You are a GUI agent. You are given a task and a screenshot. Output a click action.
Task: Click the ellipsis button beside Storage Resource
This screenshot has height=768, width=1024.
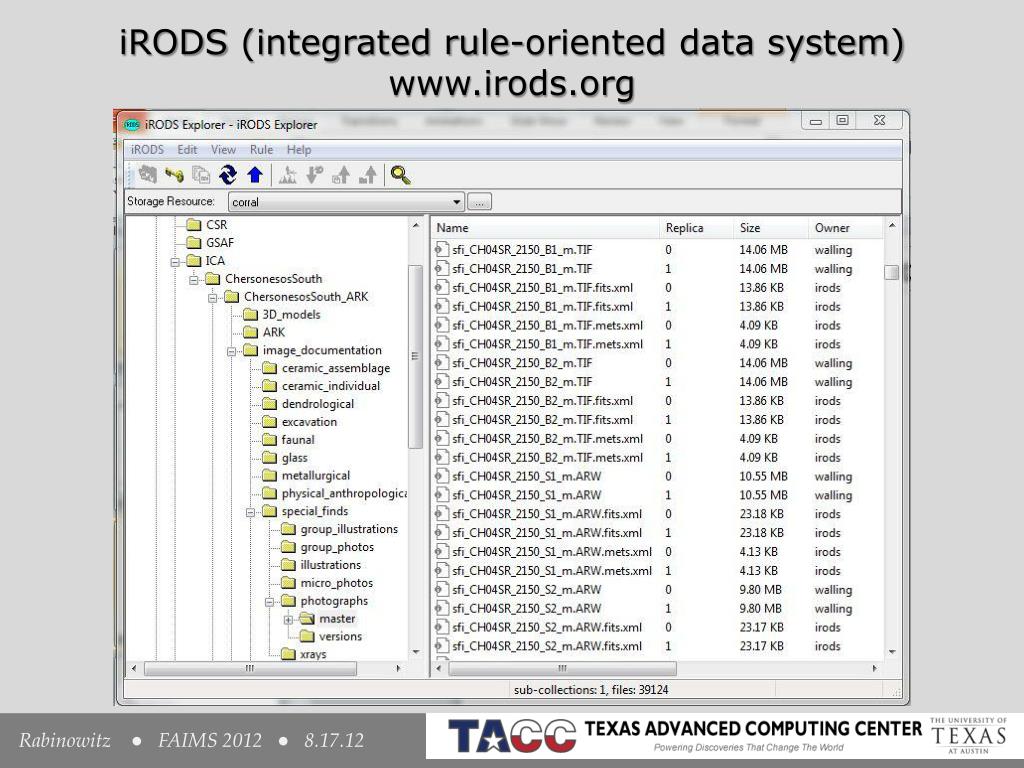[479, 202]
